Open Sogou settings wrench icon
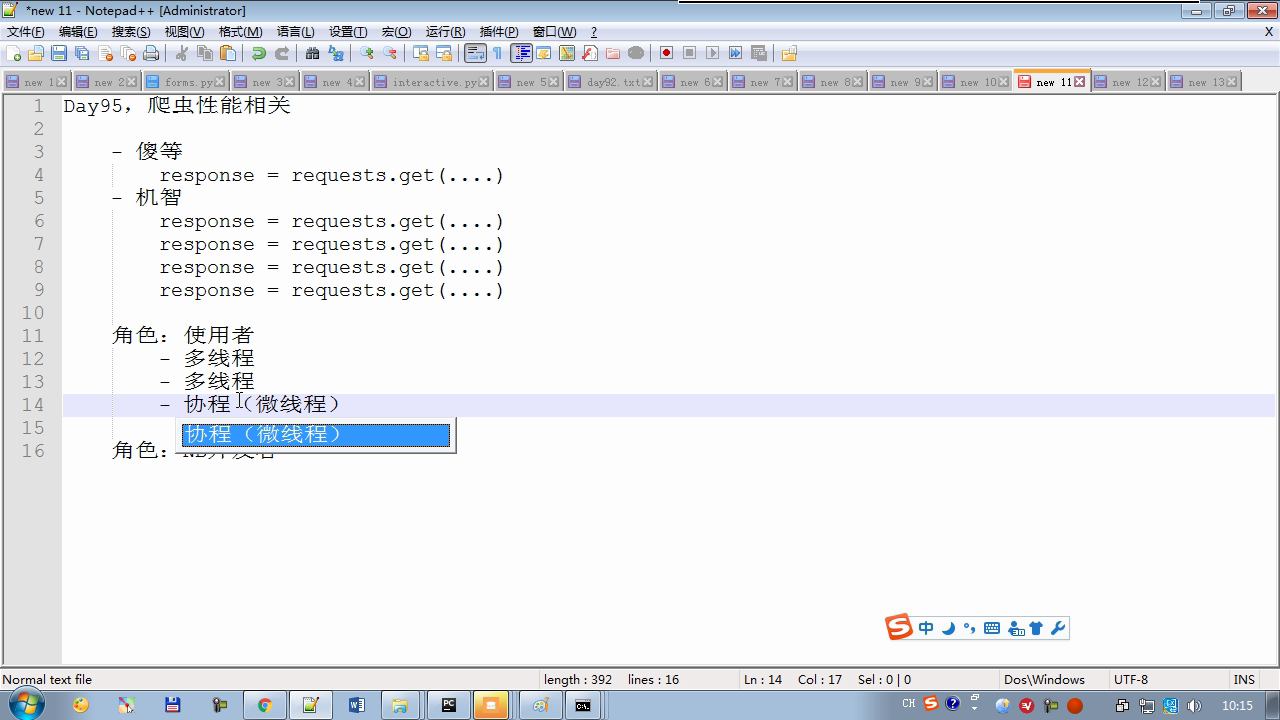The width and height of the screenshot is (1280, 720). click(x=1058, y=628)
